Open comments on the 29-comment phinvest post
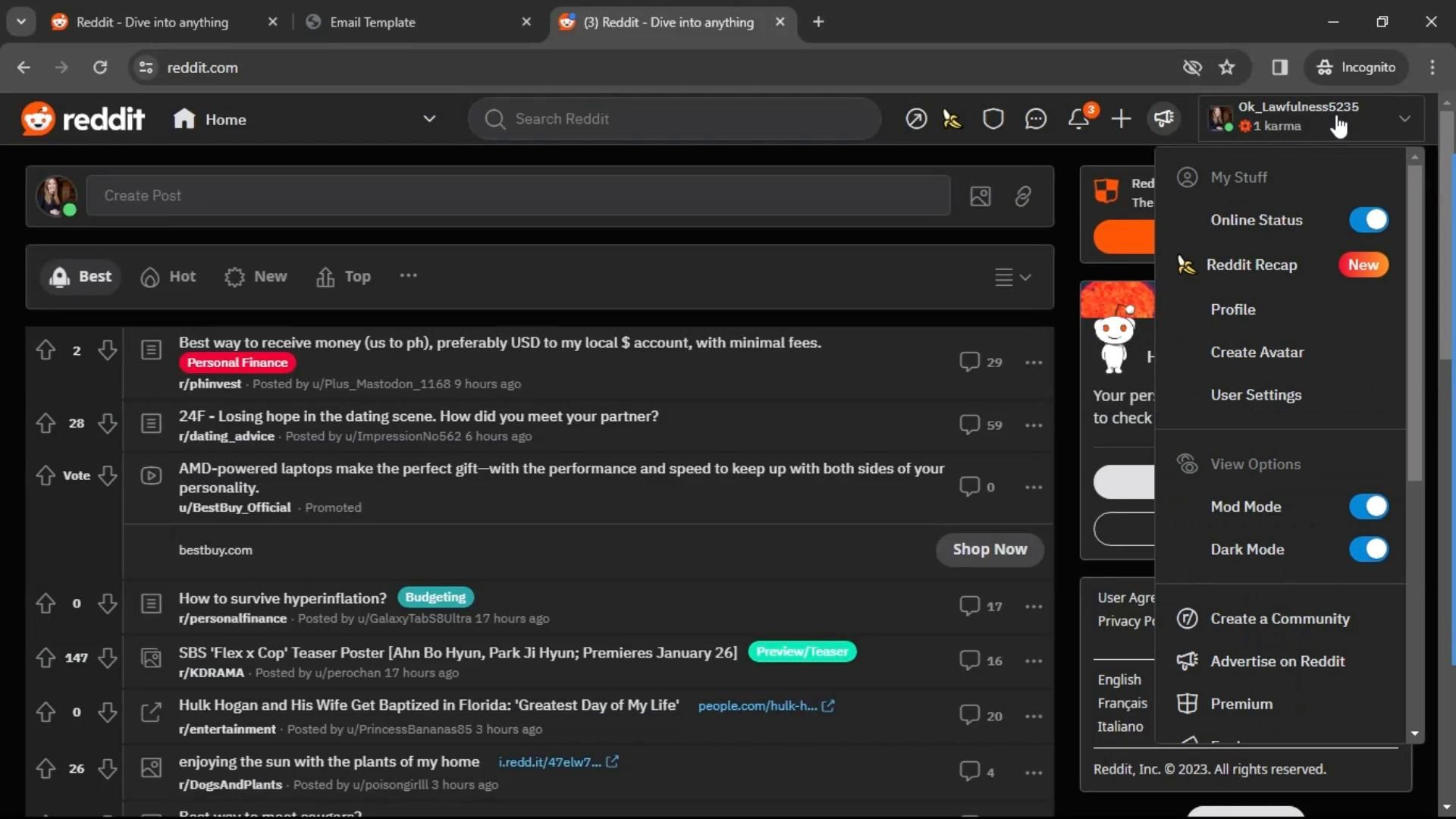 981,362
